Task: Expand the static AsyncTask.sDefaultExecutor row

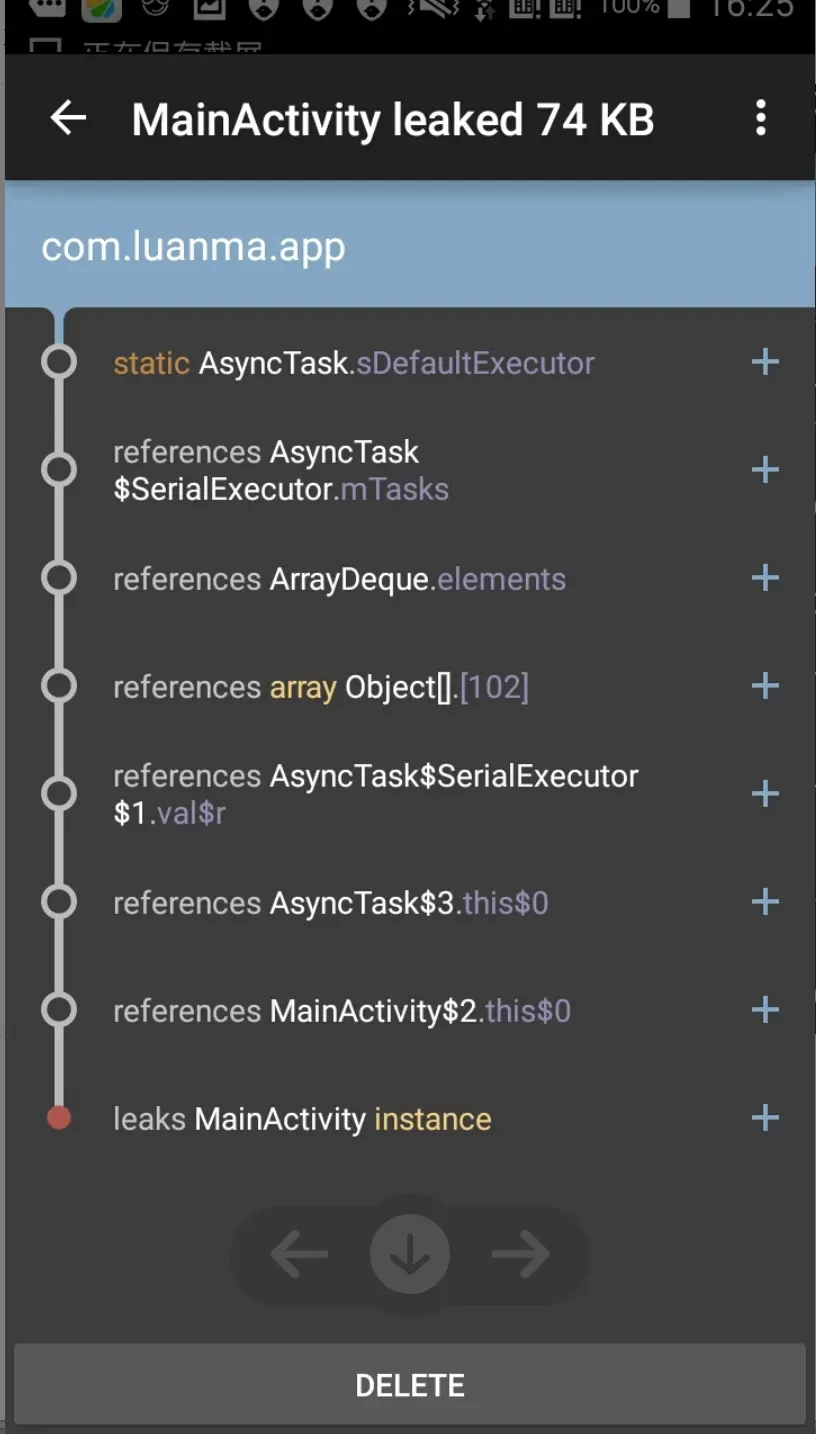Action: 765,362
